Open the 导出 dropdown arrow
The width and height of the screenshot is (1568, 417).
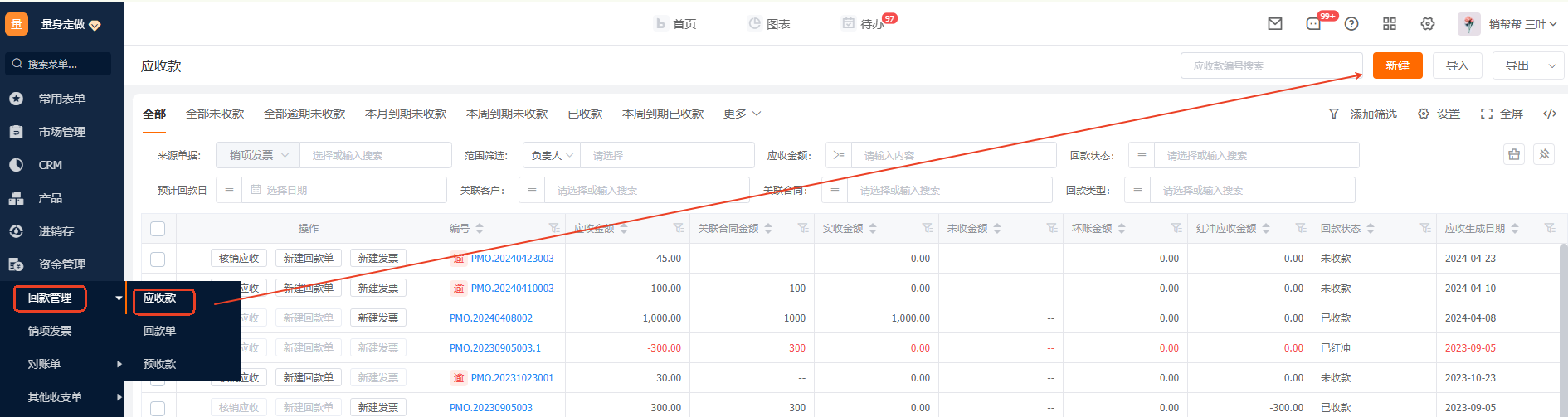point(1551,65)
